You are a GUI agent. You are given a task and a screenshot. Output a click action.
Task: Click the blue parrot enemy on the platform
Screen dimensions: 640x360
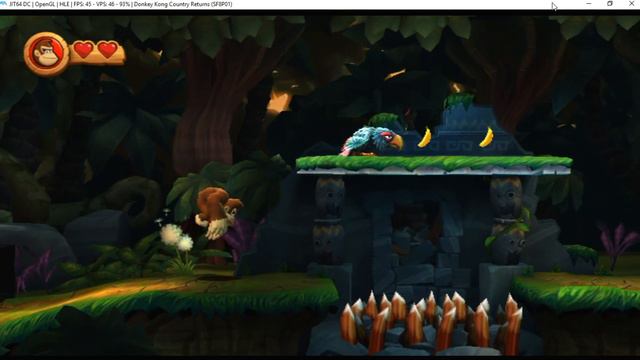coord(372,141)
